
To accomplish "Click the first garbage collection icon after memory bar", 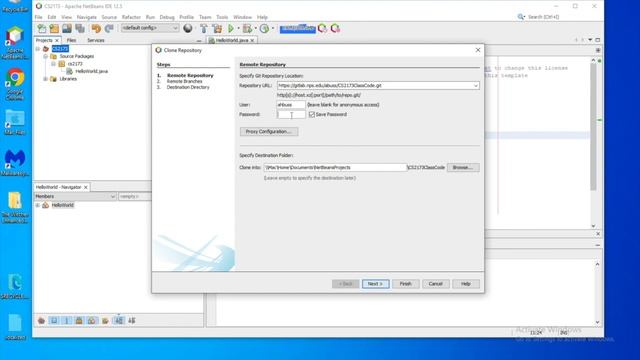I will [322, 28].
